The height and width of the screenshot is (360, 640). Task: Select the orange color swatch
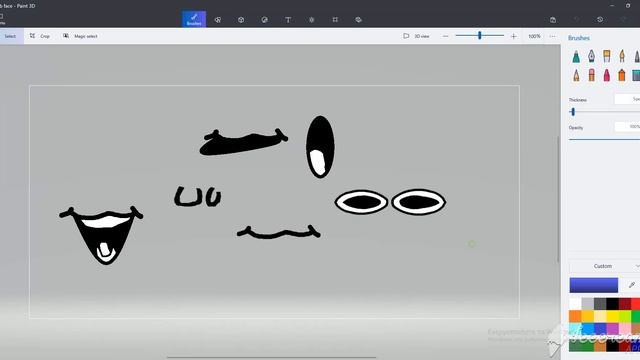(575, 316)
